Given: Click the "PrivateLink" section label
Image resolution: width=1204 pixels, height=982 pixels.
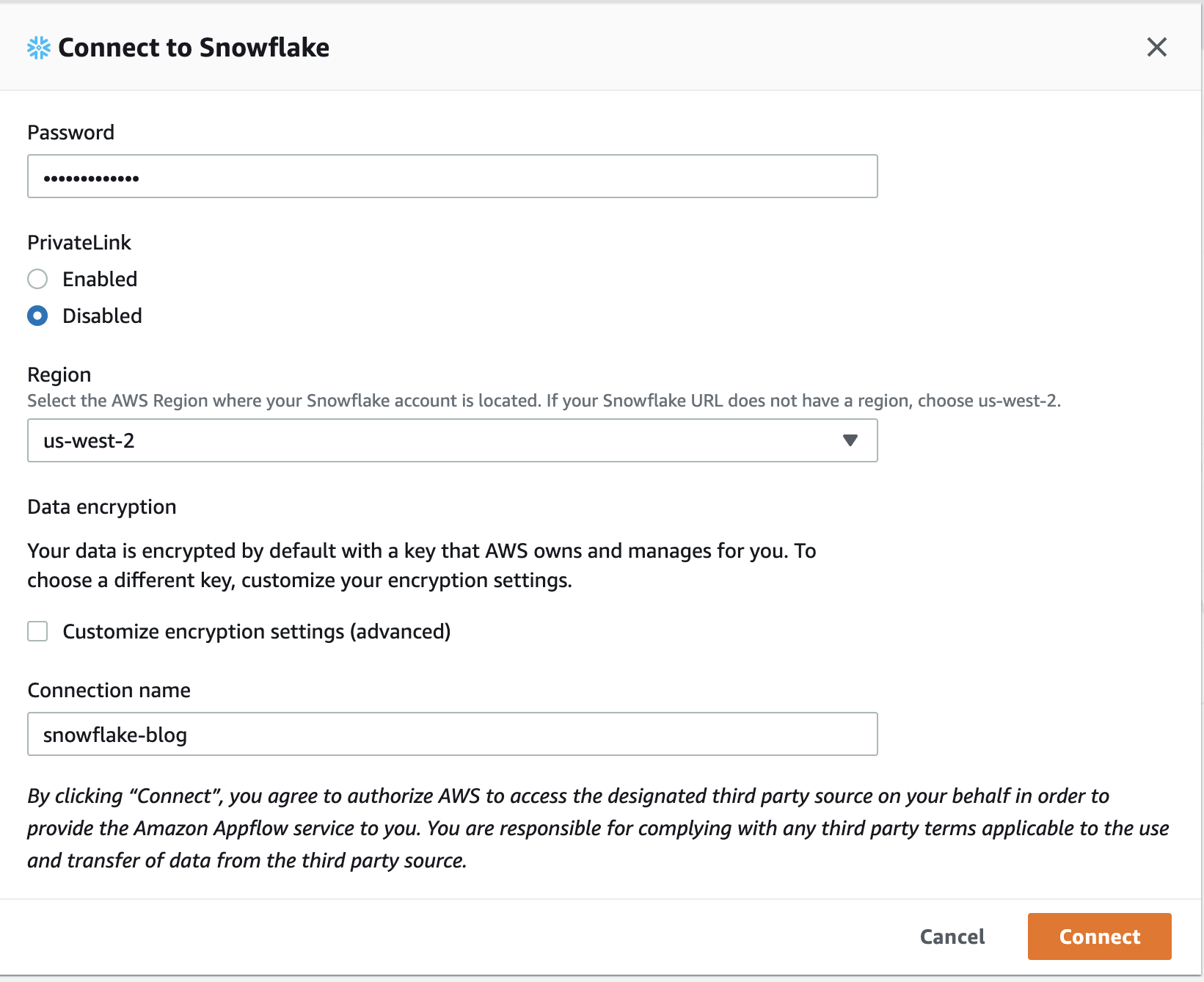Looking at the screenshot, I should (x=79, y=242).
